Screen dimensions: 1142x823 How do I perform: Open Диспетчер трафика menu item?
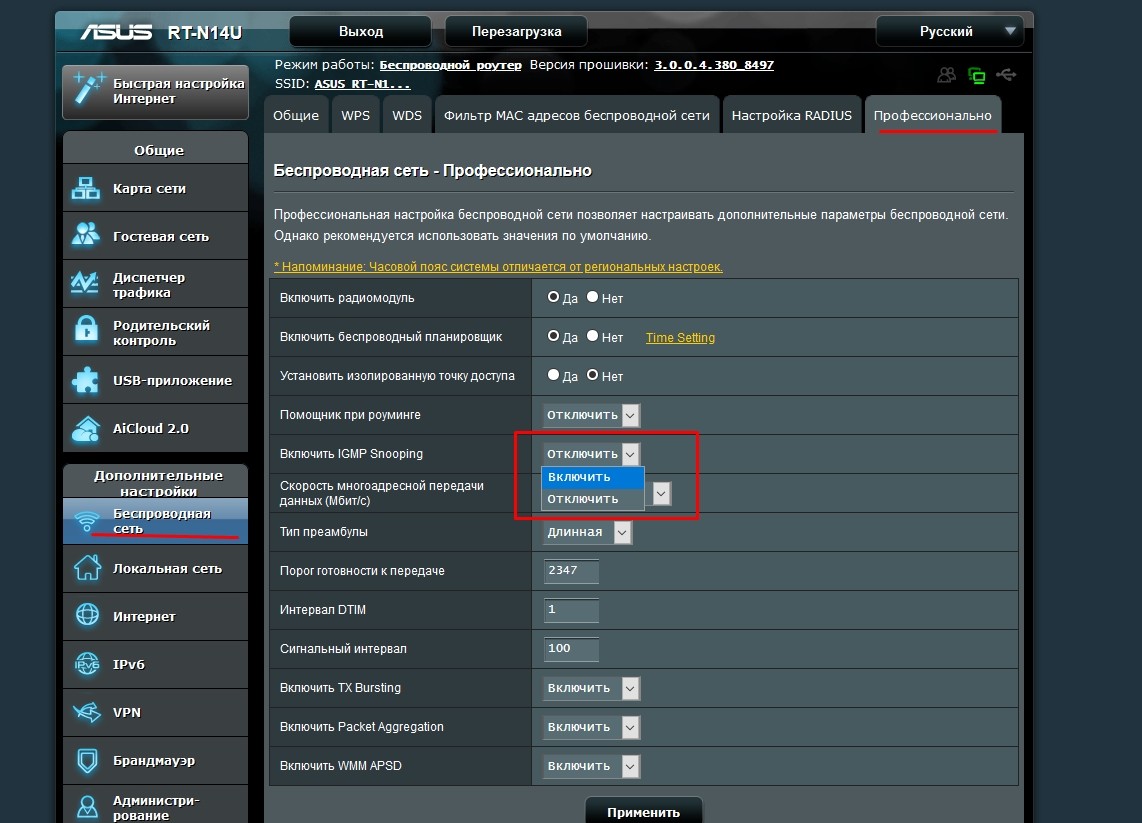pyautogui.click(x=155, y=284)
